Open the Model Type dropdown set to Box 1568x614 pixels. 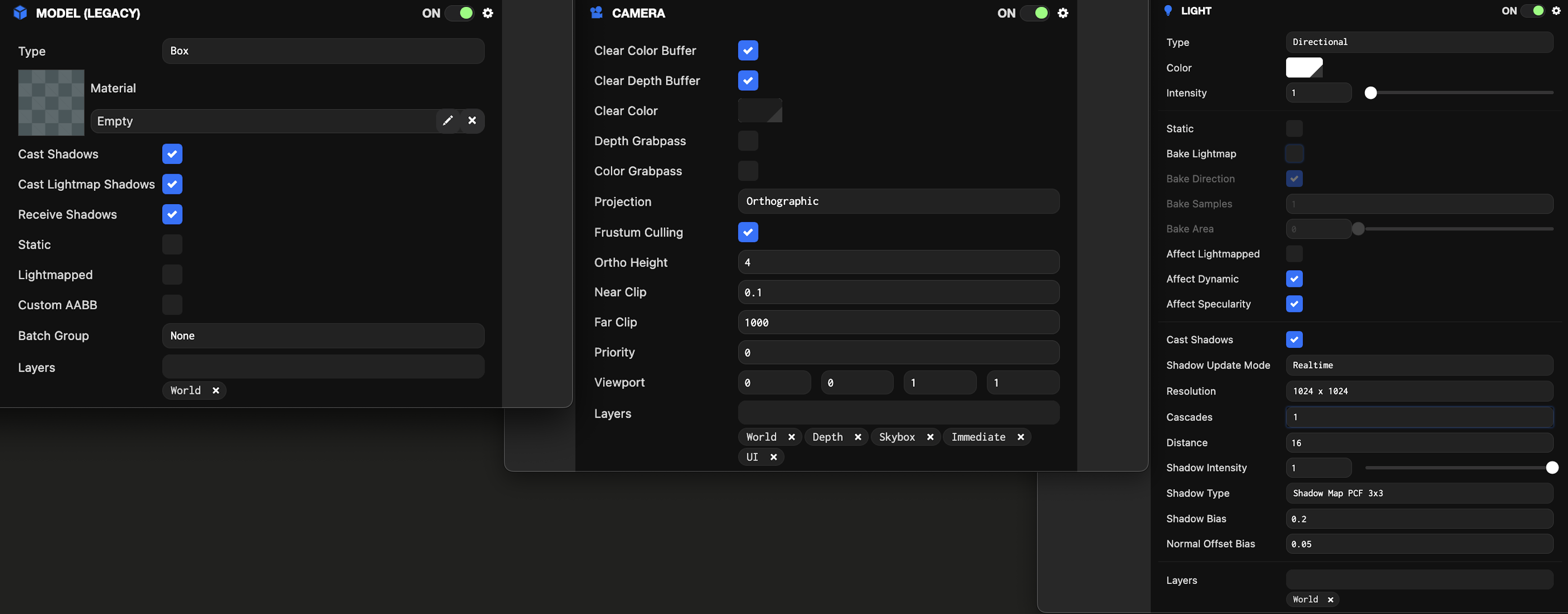click(x=323, y=51)
